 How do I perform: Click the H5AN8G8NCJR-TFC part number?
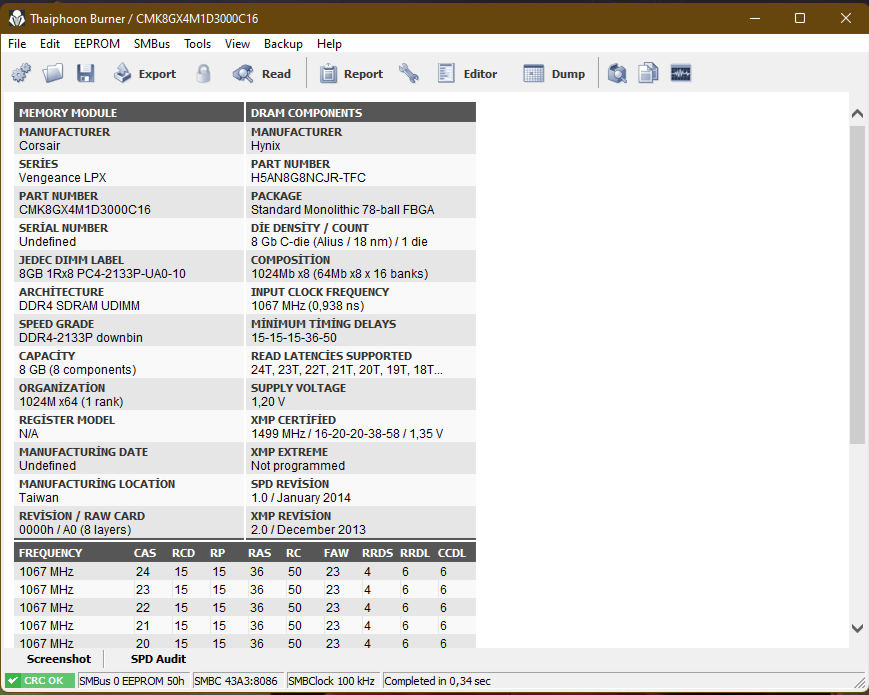tap(308, 177)
